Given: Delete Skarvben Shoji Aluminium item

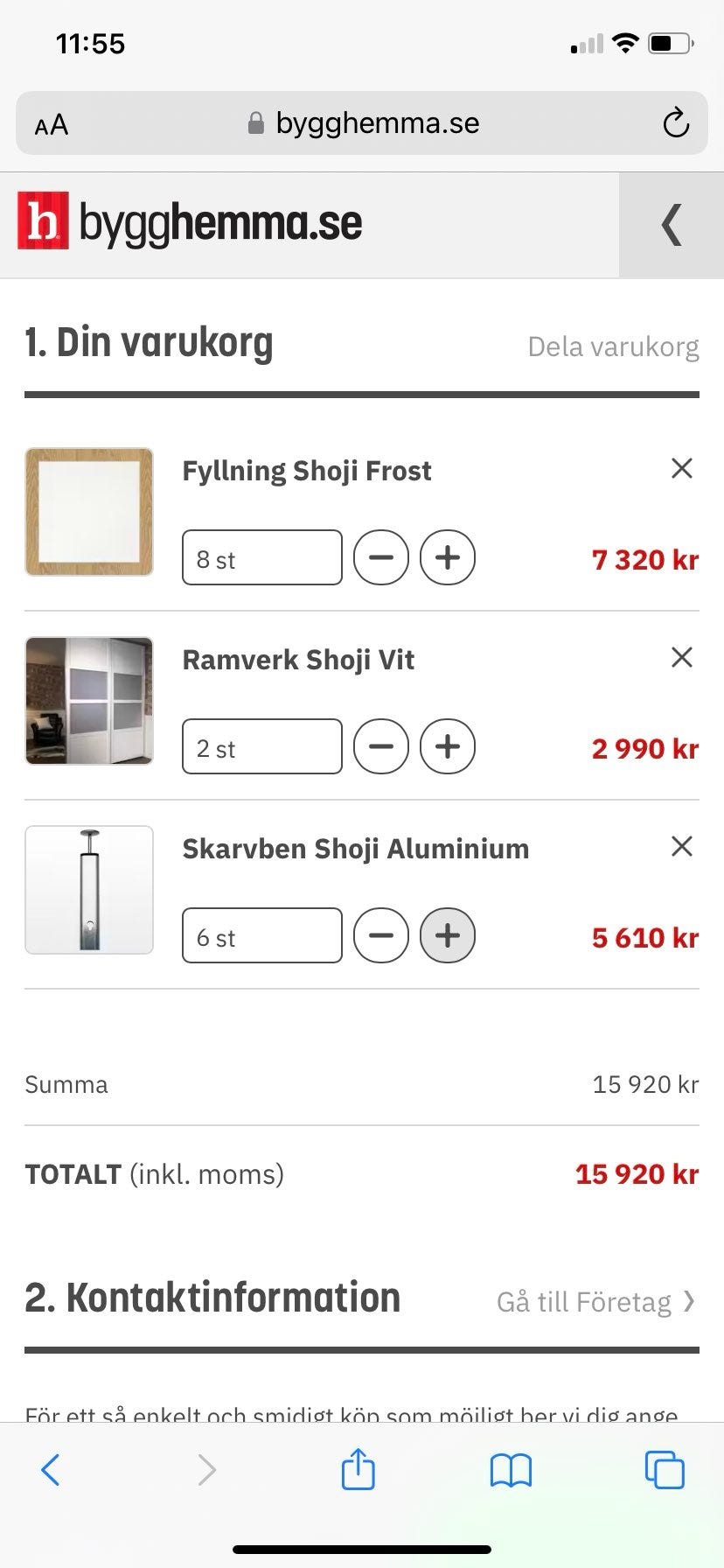Looking at the screenshot, I should (x=681, y=847).
